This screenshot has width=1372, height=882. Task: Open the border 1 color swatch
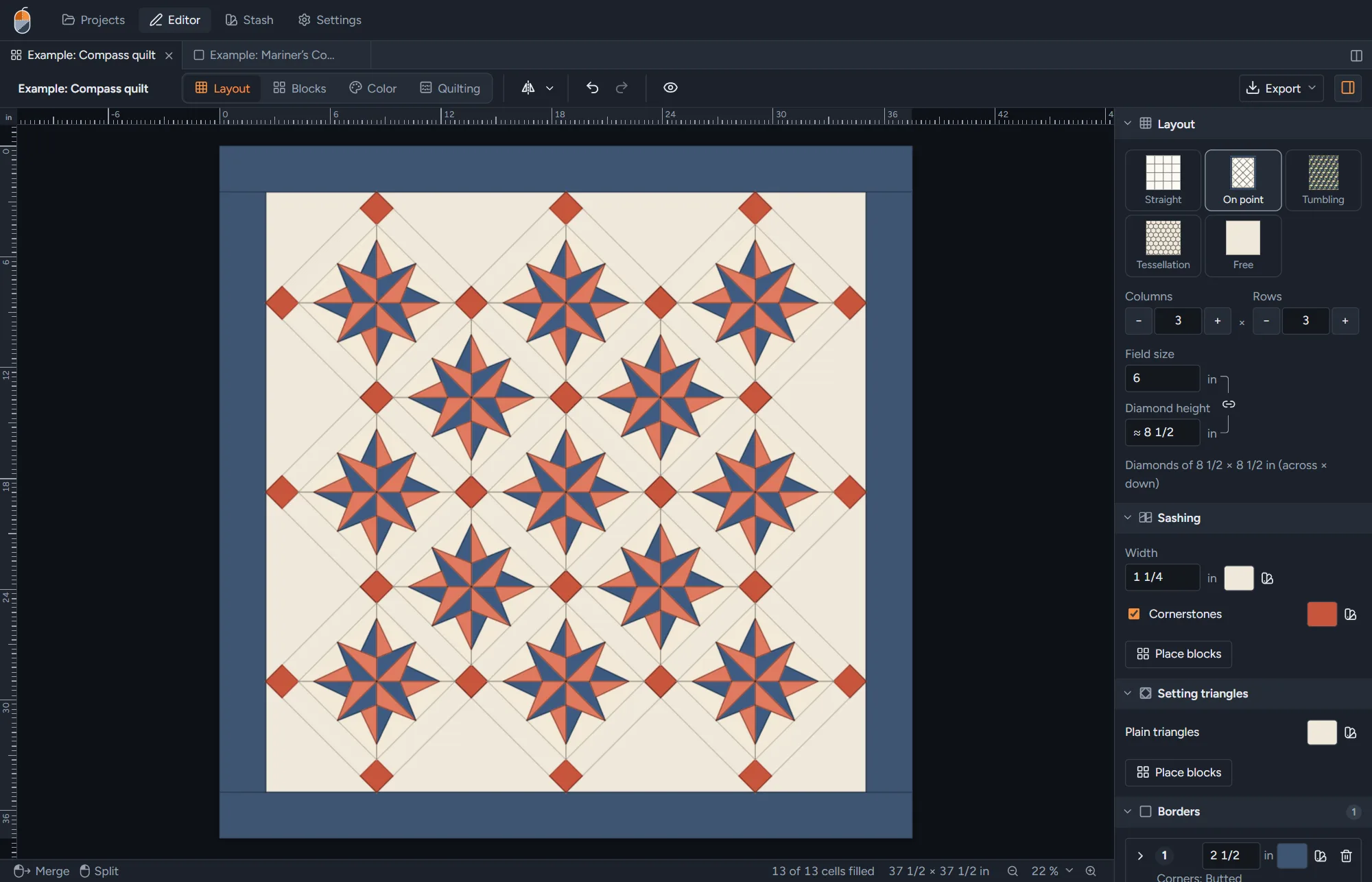tap(1292, 856)
